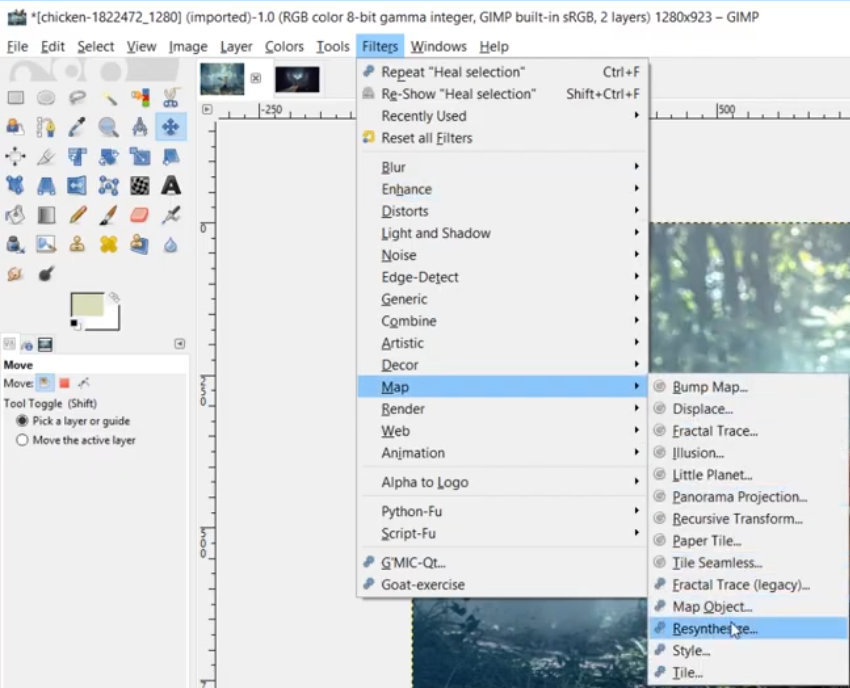Select the Cage Transform tool

pos(109,186)
